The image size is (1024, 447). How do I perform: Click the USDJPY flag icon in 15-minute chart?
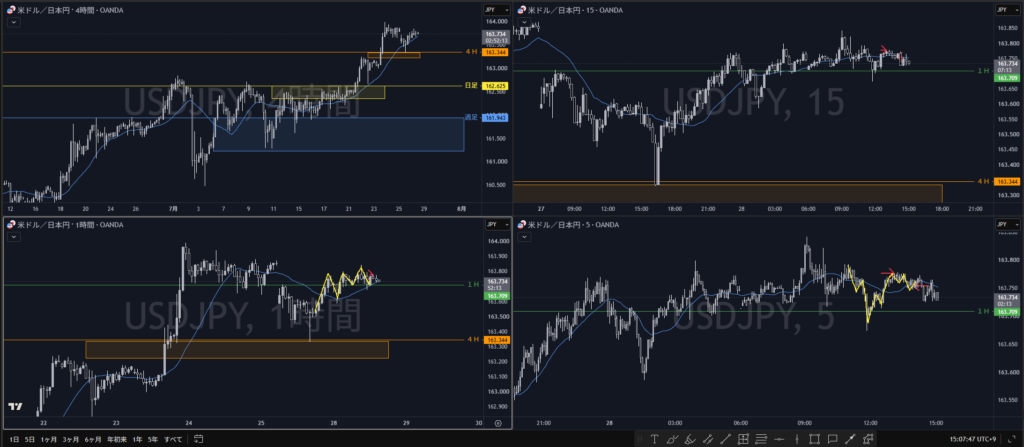pos(522,10)
